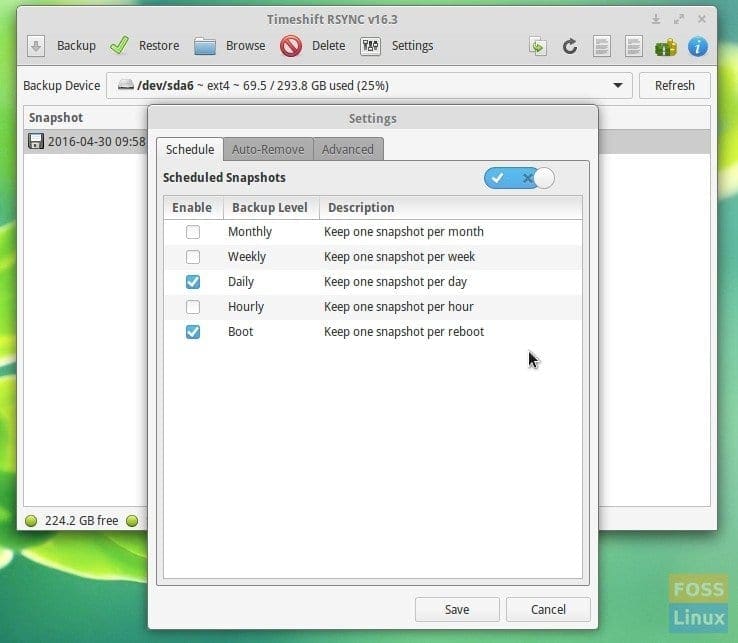Click the Monthly backup level label
Image resolution: width=738 pixels, height=643 pixels.
tap(250, 232)
